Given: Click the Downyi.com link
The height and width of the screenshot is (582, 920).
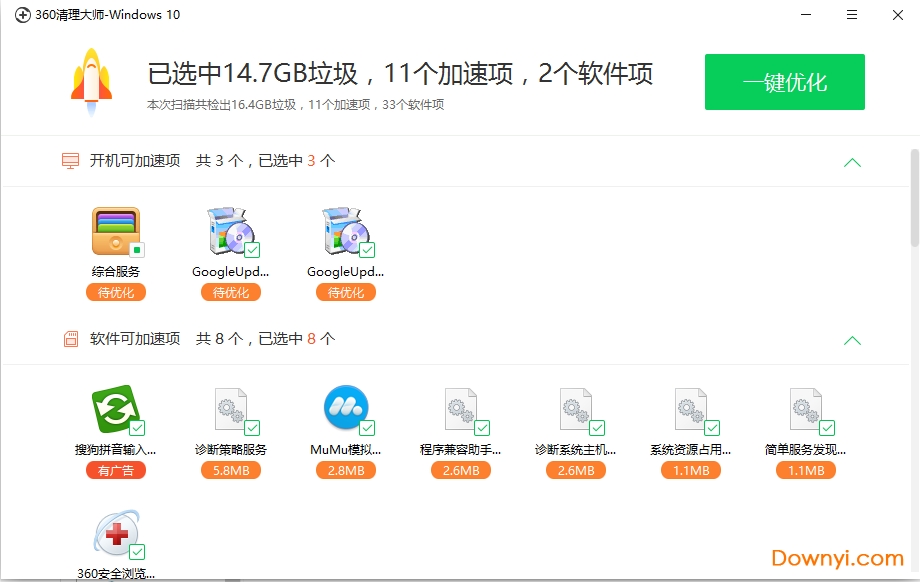Looking at the screenshot, I should click(x=839, y=560).
